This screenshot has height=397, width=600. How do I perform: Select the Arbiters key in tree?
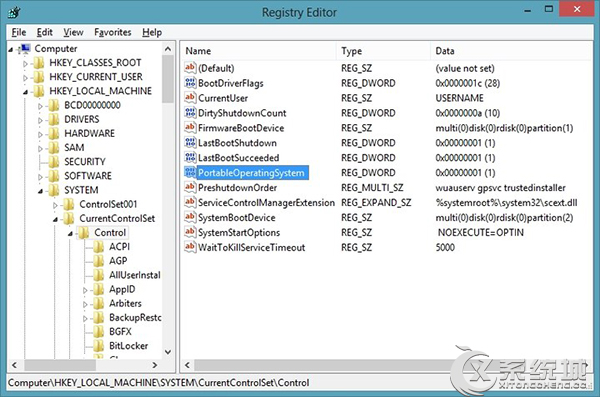click(x=125, y=304)
